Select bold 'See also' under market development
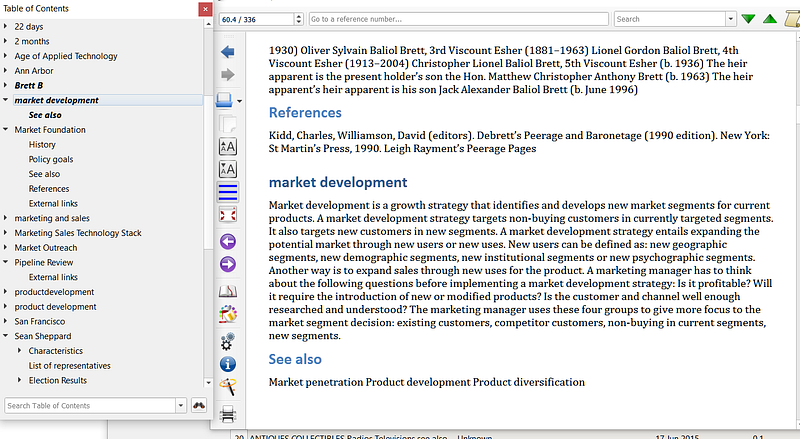 [x=45, y=115]
